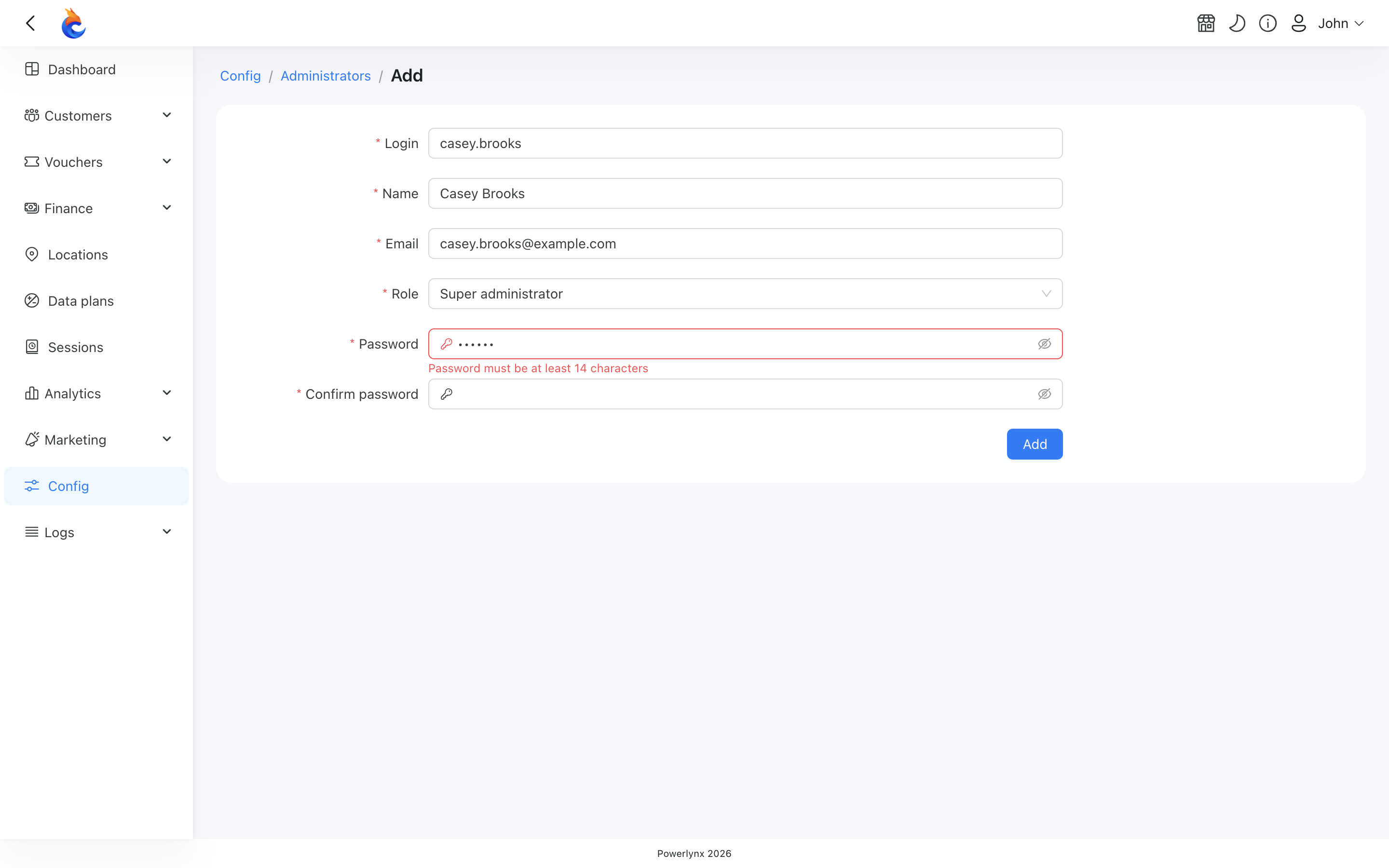Show the Password field contents
Viewport: 1389px width, 868px height.
[x=1044, y=344]
